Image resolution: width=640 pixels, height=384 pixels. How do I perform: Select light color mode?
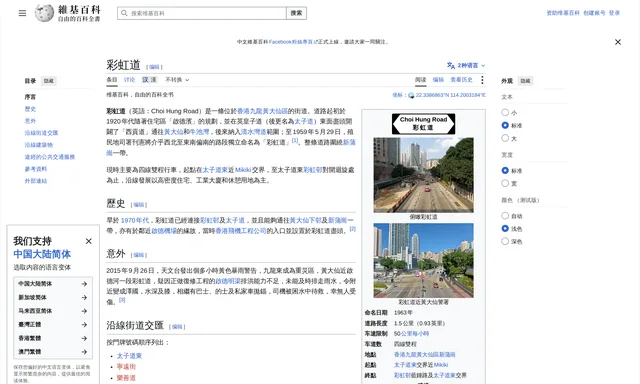point(505,229)
